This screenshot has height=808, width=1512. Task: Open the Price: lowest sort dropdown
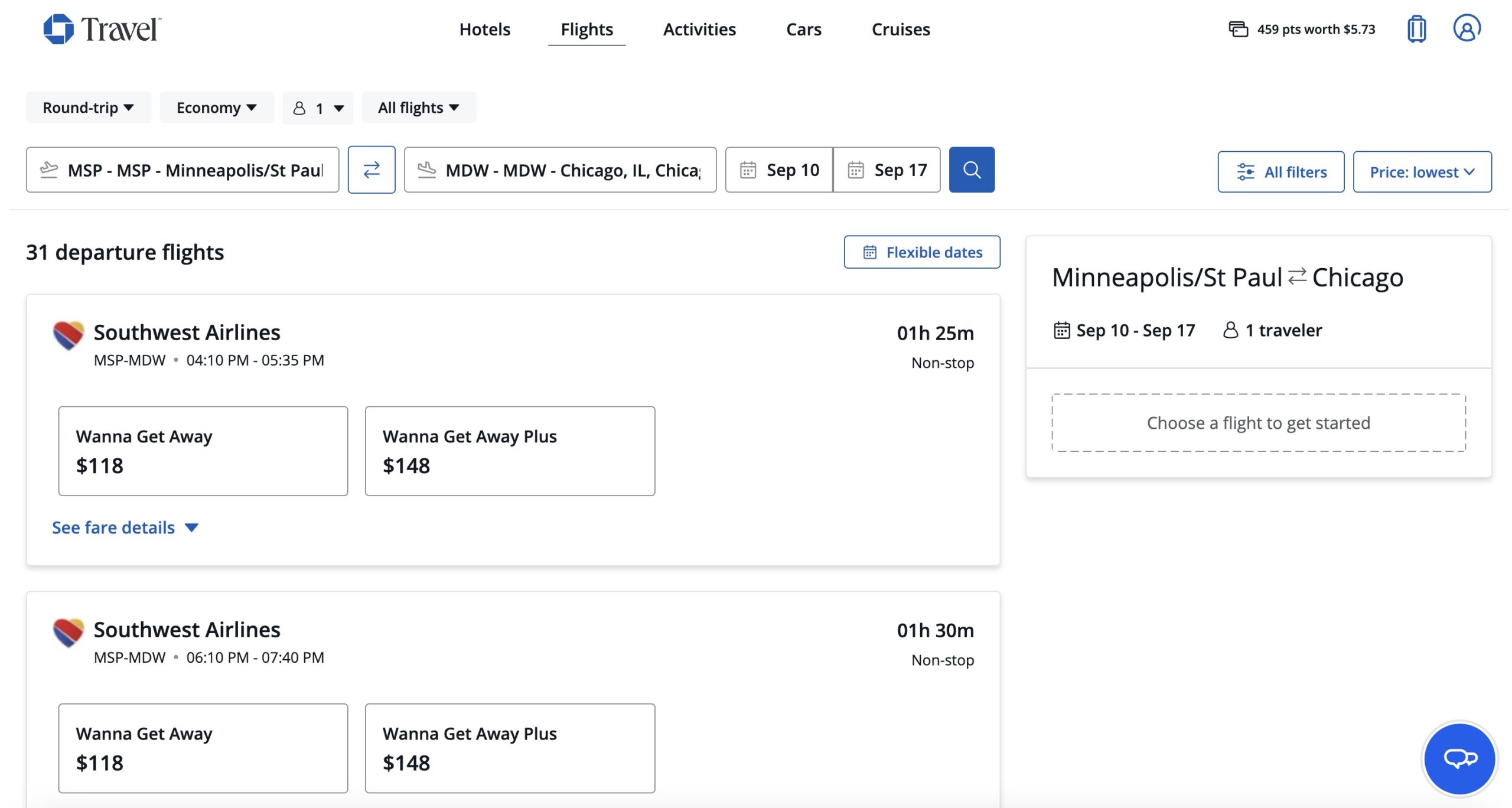pos(1422,172)
